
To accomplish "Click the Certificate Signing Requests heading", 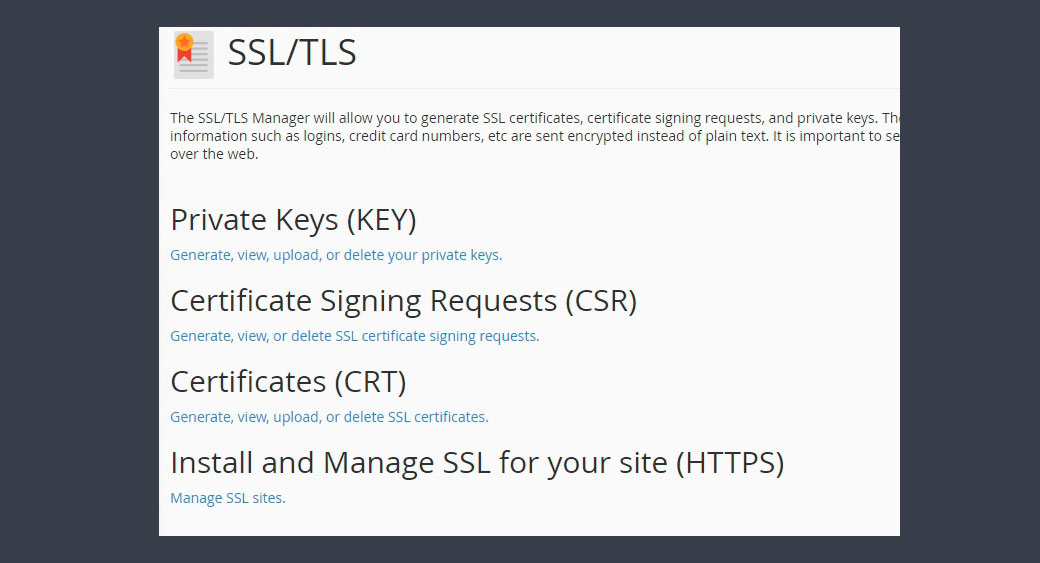I will [403, 301].
